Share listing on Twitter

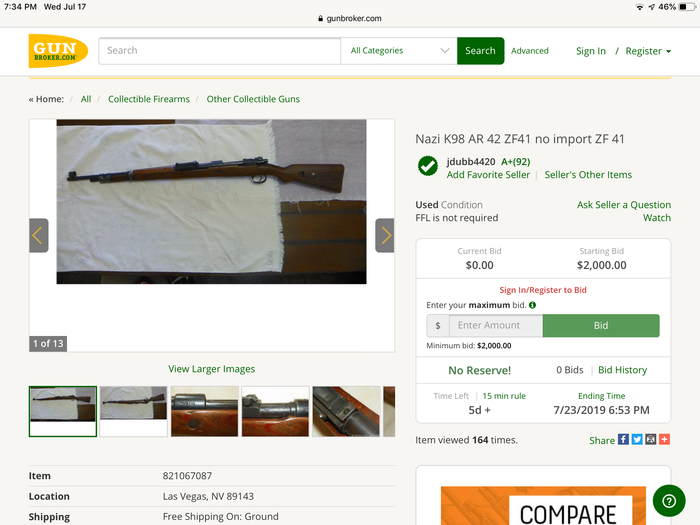pos(637,440)
